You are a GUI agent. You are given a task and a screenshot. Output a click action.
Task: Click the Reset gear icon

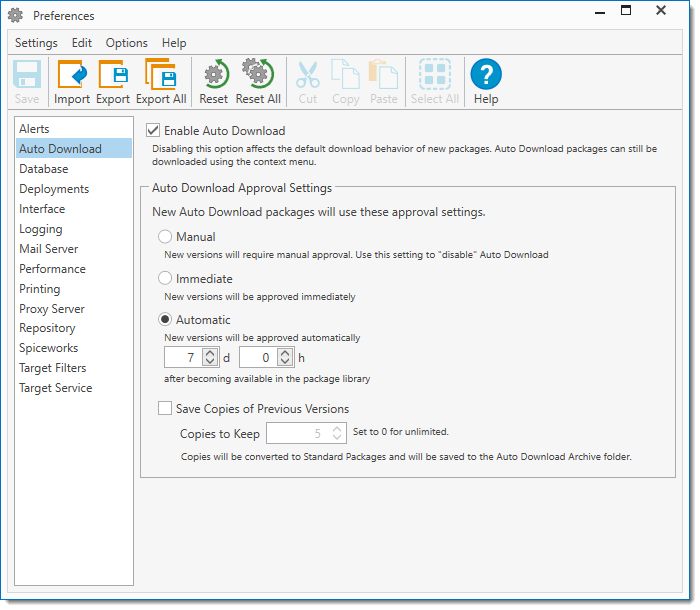click(213, 75)
